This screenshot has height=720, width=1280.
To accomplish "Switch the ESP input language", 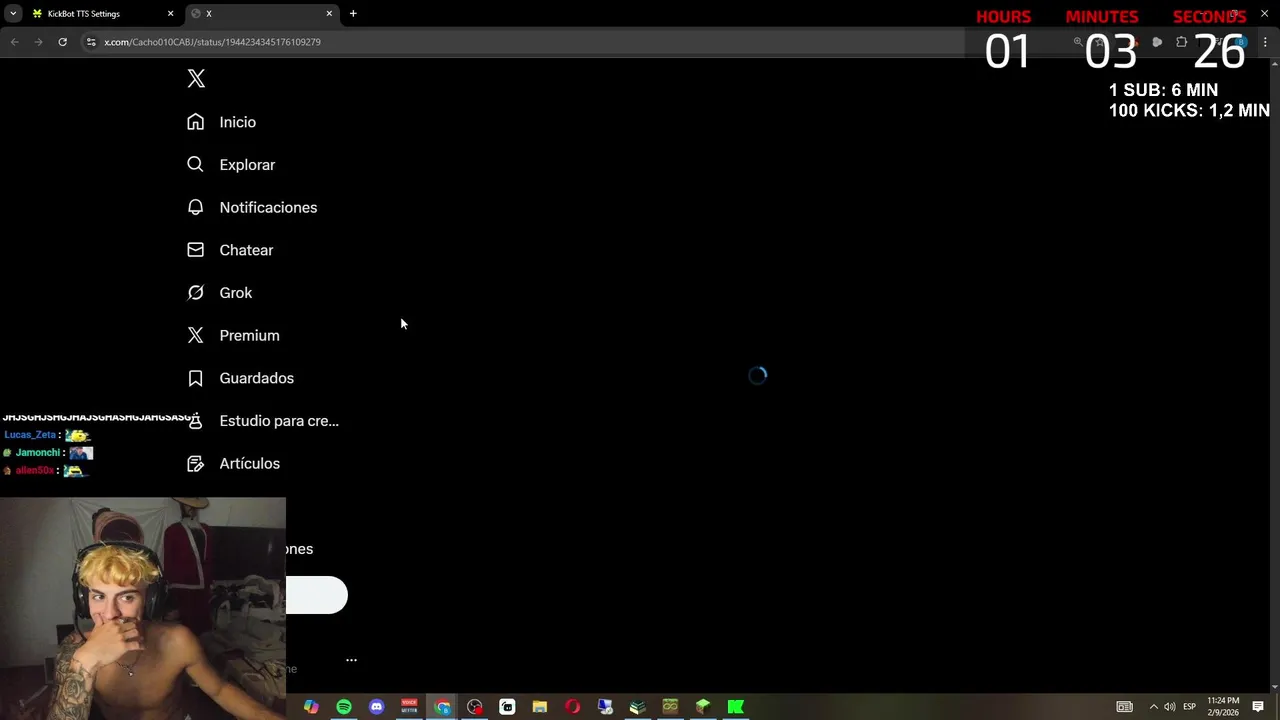I will (1190, 707).
